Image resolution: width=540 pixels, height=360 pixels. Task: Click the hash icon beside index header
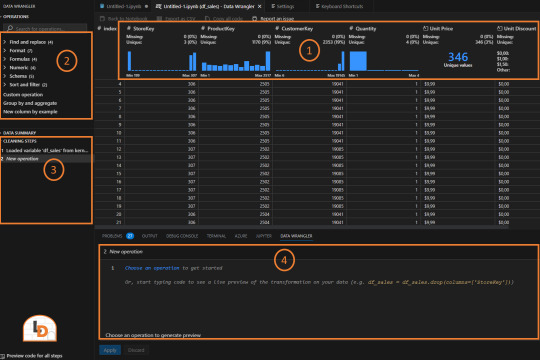[x=99, y=28]
